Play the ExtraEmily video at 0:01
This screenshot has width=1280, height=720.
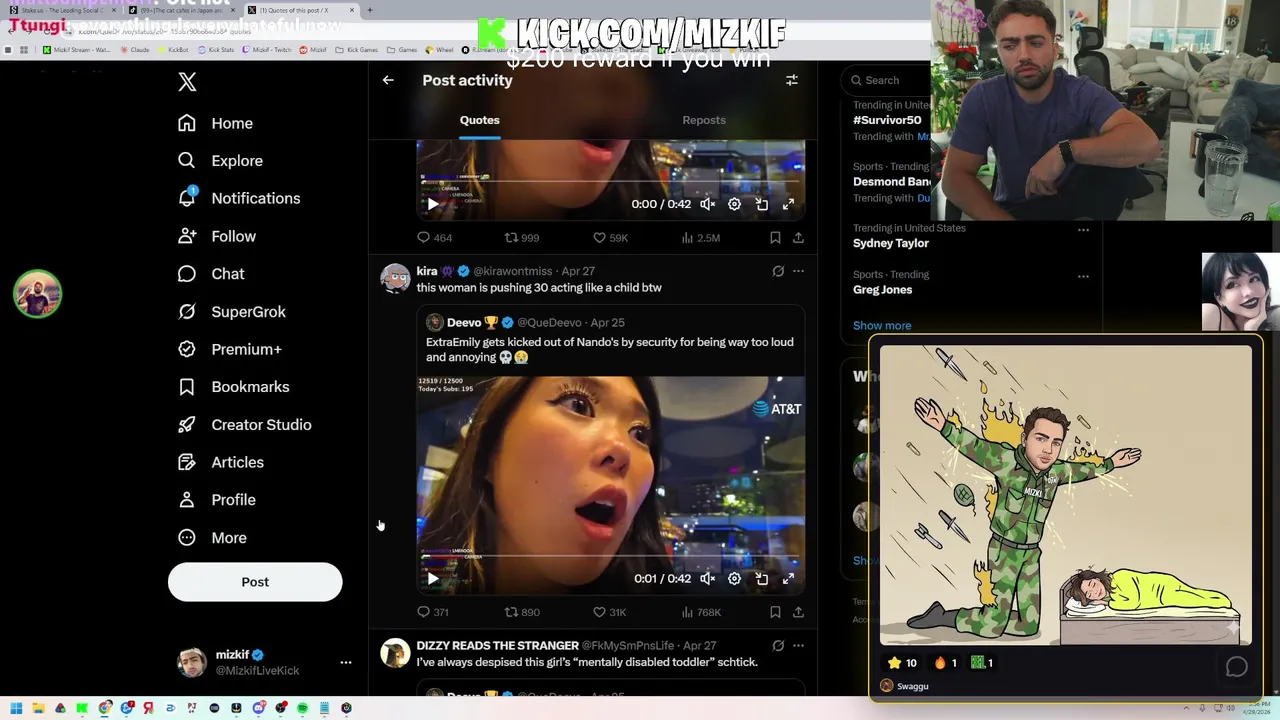(x=433, y=578)
